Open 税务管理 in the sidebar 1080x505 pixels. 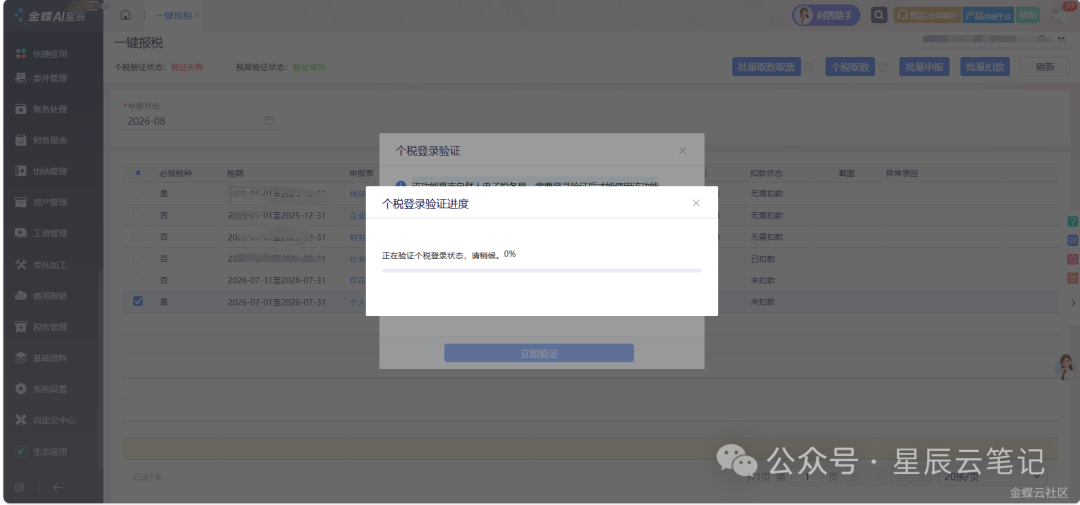pyautogui.click(x=41, y=327)
